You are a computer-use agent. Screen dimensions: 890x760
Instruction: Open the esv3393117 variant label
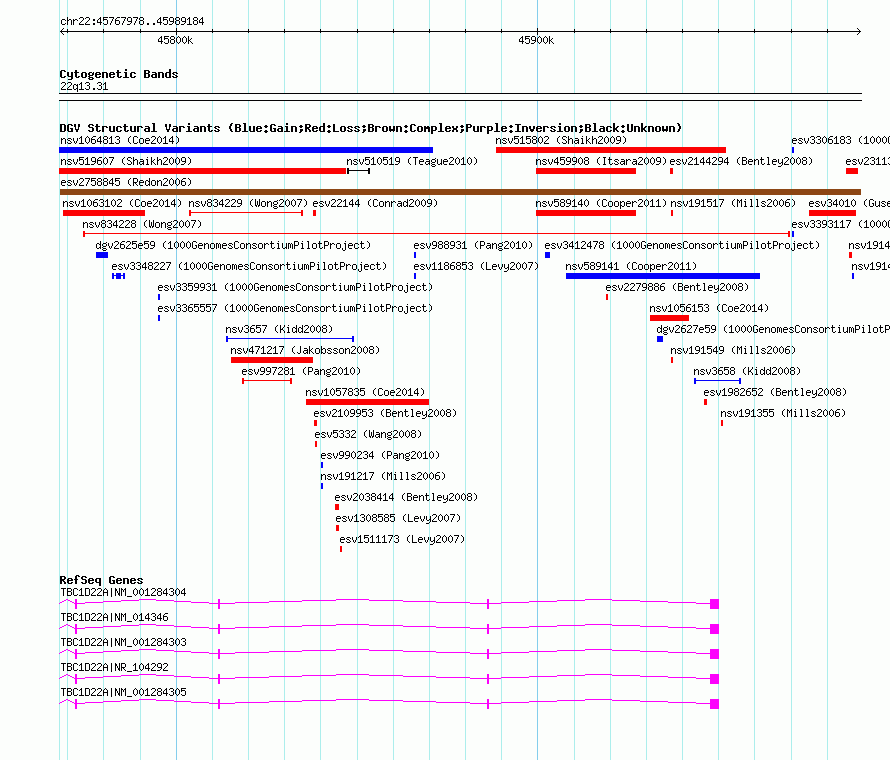click(840, 224)
